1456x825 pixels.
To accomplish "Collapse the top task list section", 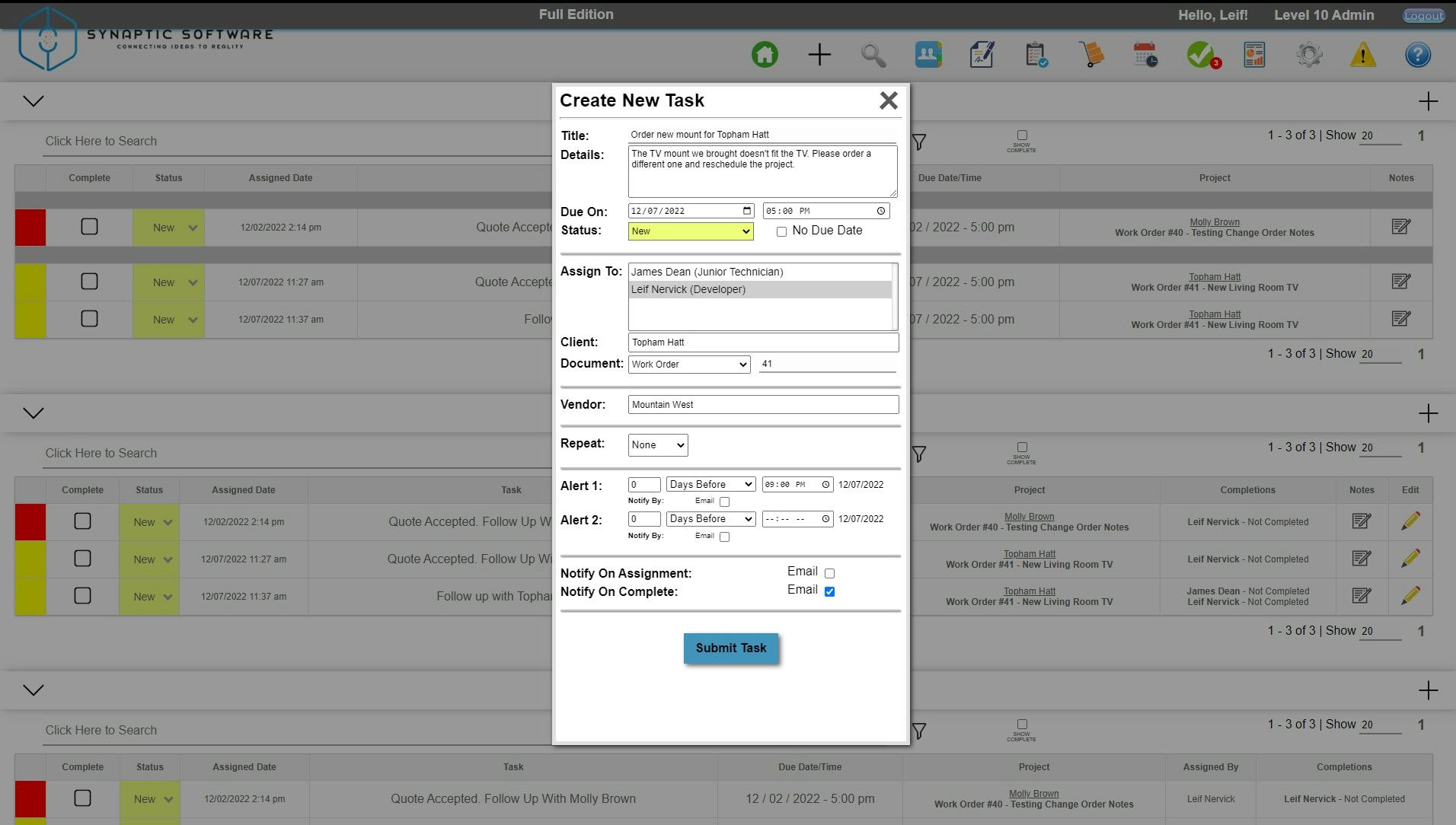I will 32,100.
